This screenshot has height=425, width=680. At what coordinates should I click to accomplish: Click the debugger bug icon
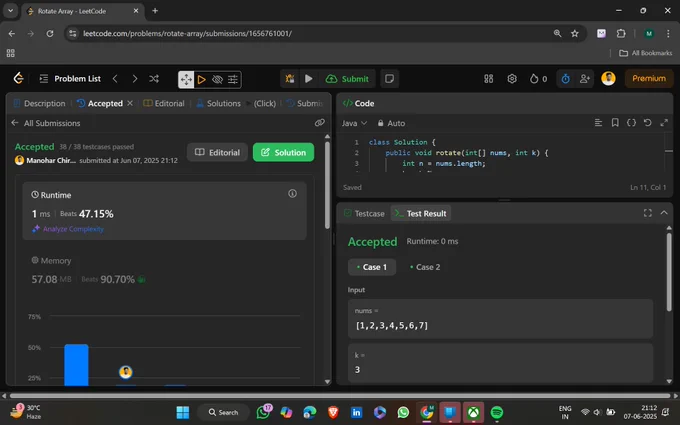tap(290, 78)
